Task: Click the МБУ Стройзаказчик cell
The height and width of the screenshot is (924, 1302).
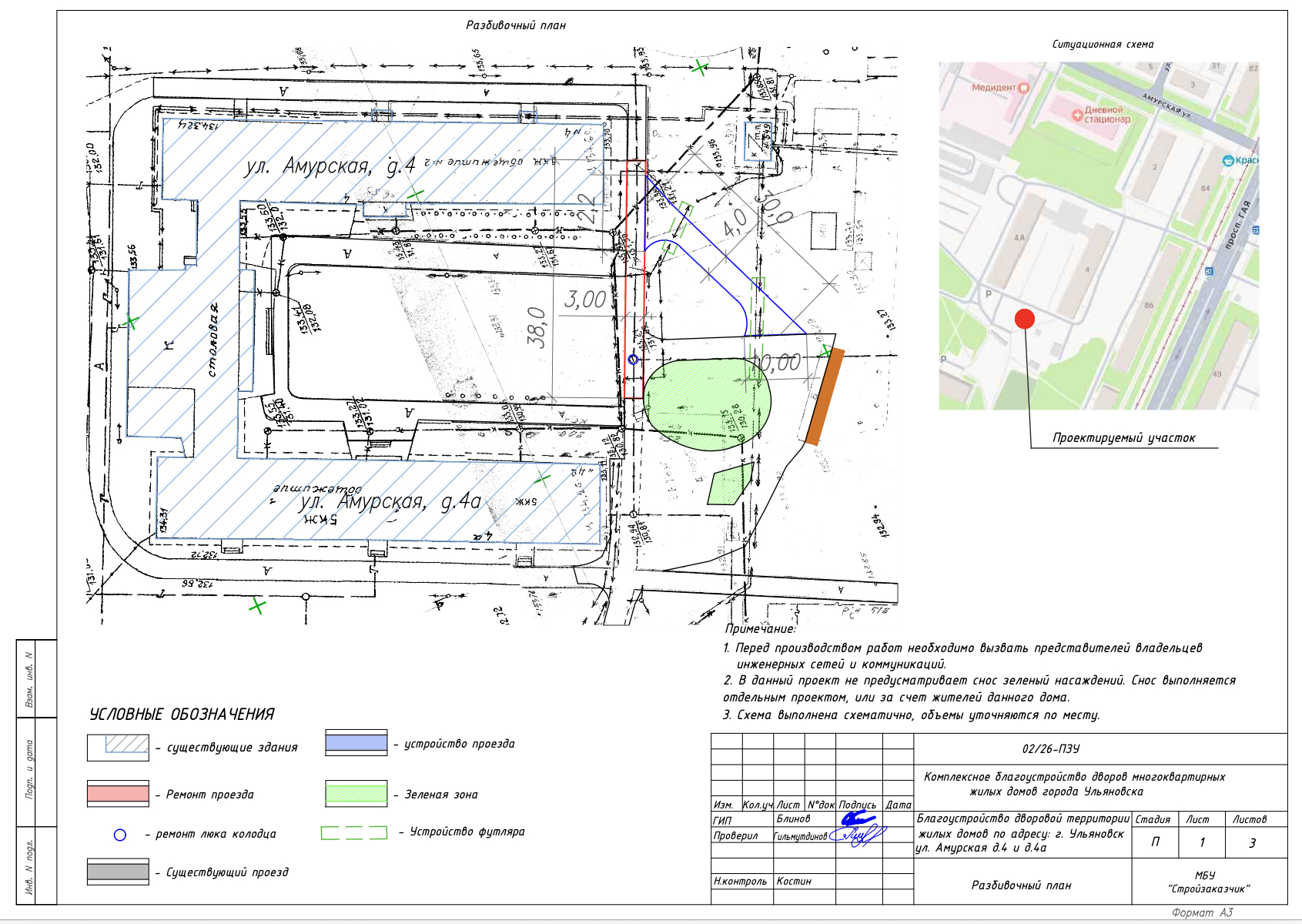Action: [x=1209, y=882]
